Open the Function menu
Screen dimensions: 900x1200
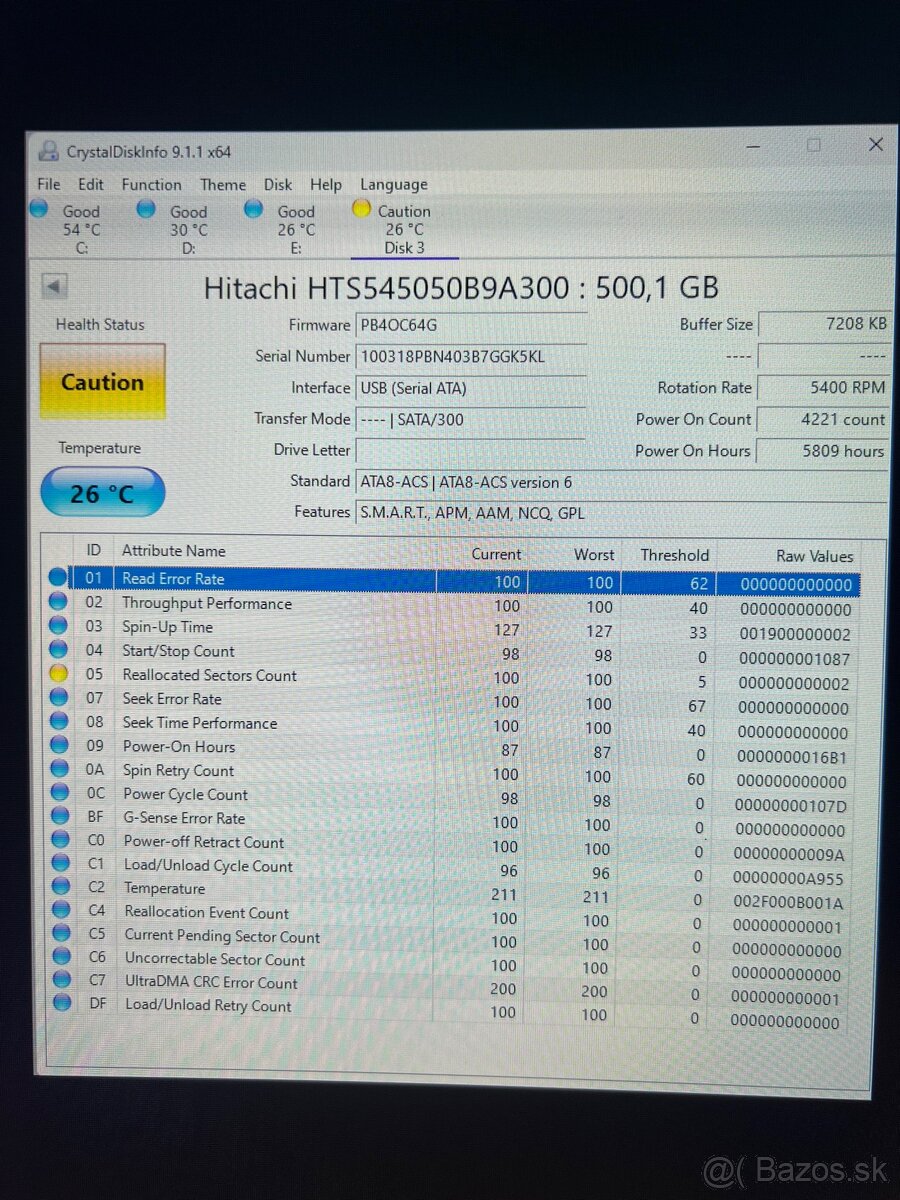151,185
